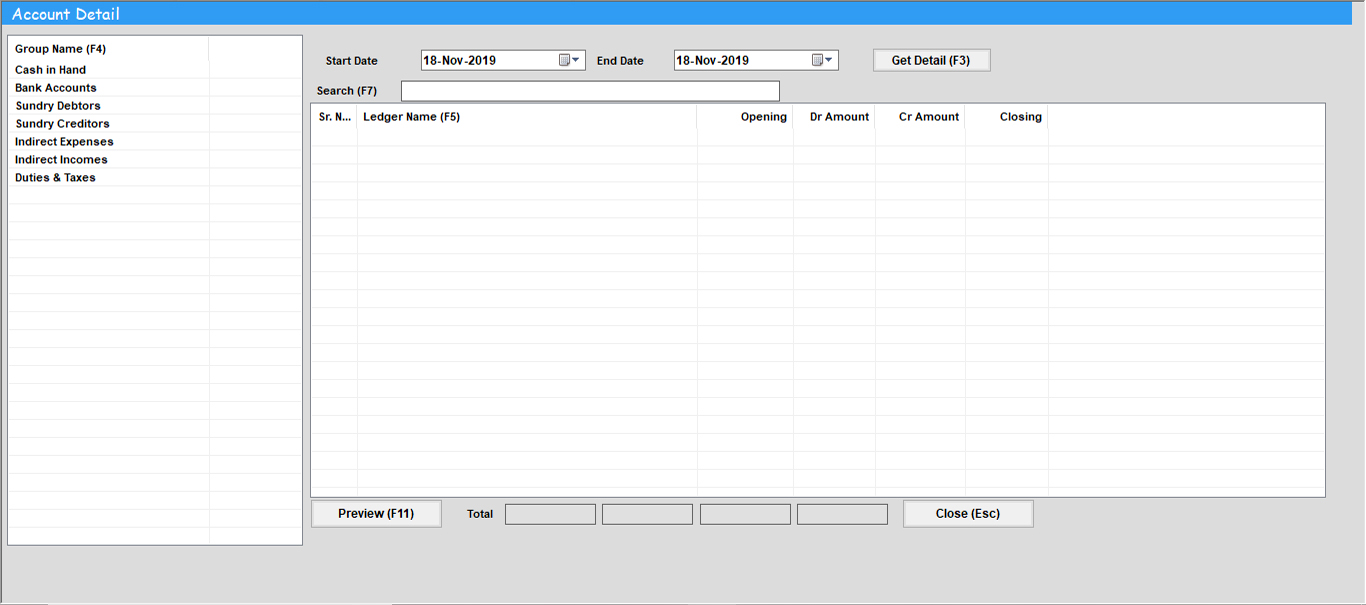Select Indirect Expenses group
The image size is (1366, 605).
64,142
